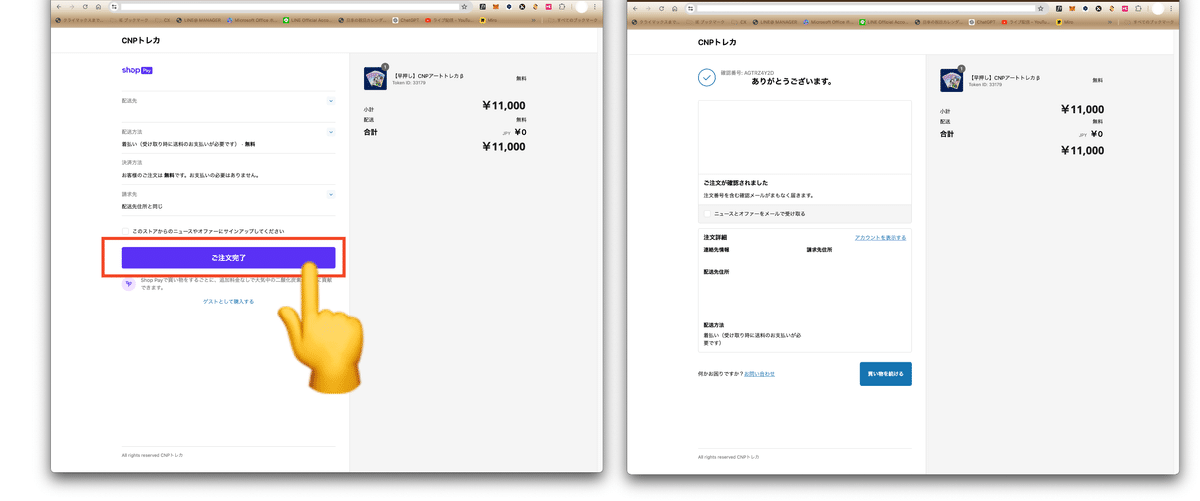The image size is (1200, 501).
Task: Reload the page in left browser window
Action: pos(85,7)
